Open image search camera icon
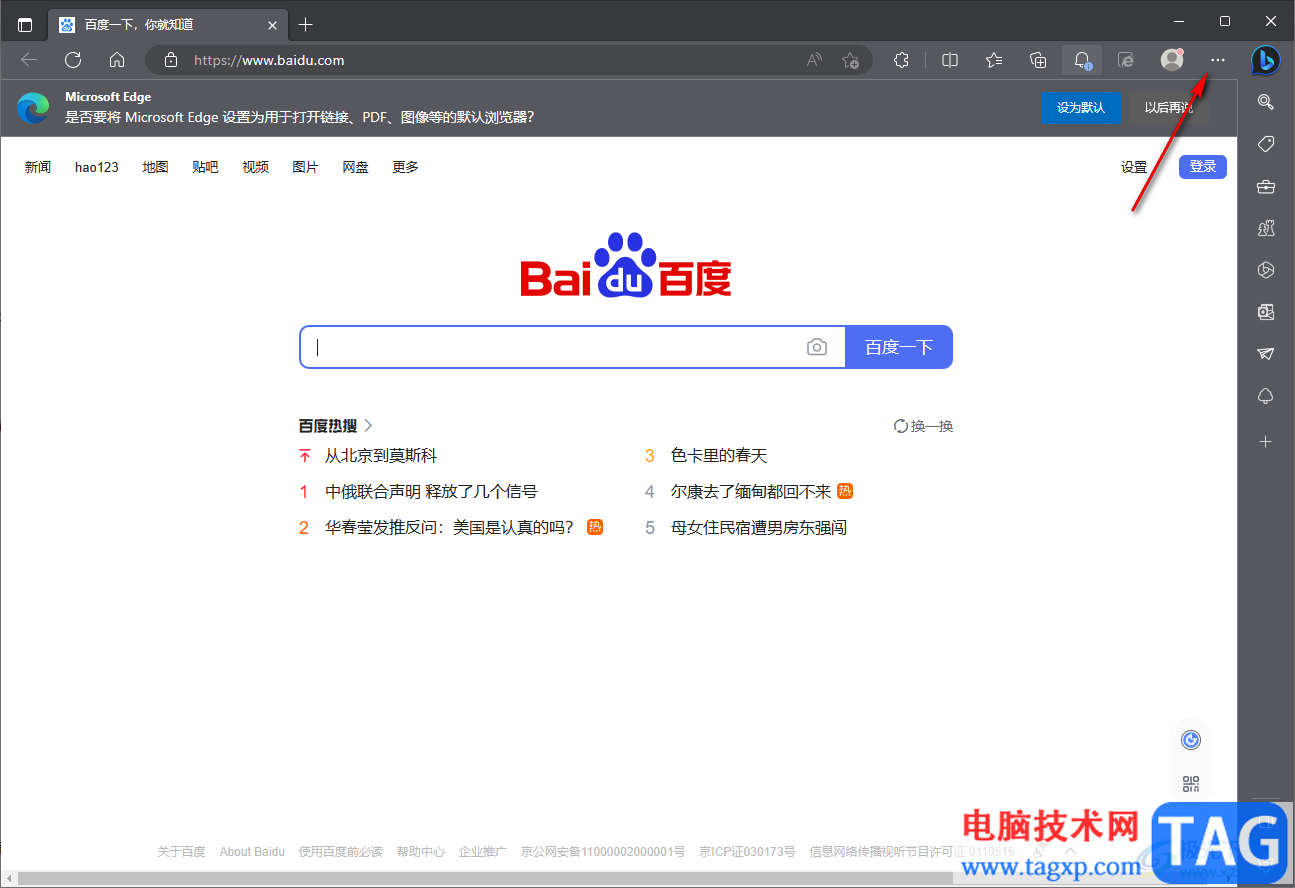 (x=817, y=347)
